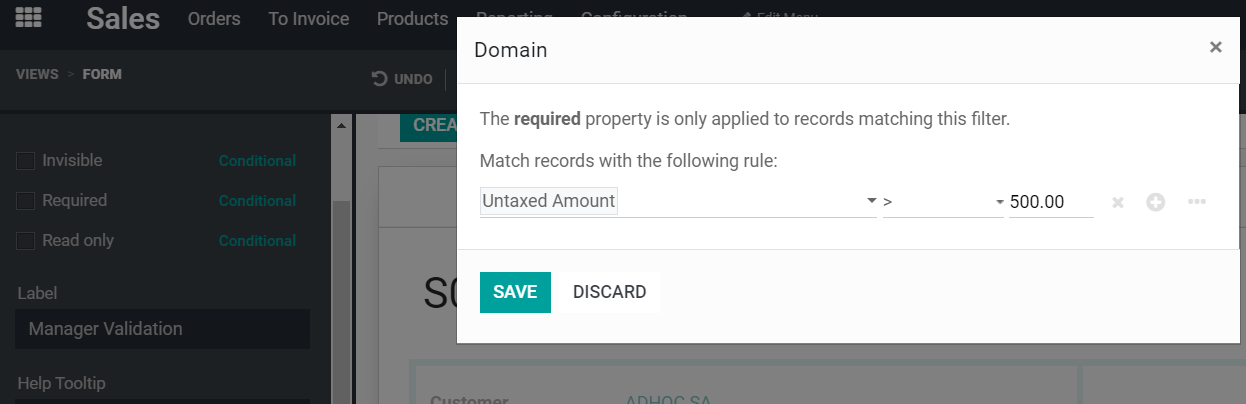The width and height of the screenshot is (1246, 404).
Task: Open the Orders menu
Action: 214,19
